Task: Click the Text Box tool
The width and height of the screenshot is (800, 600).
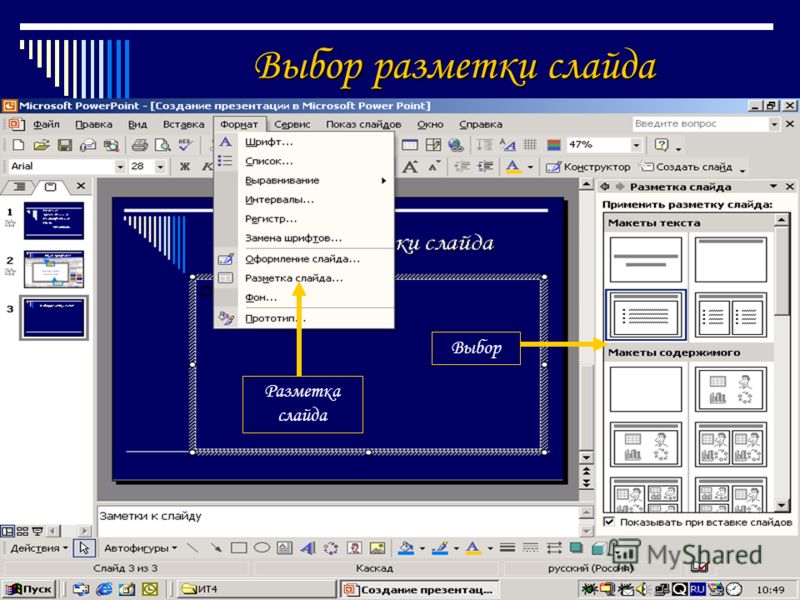Action: click(285, 548)
